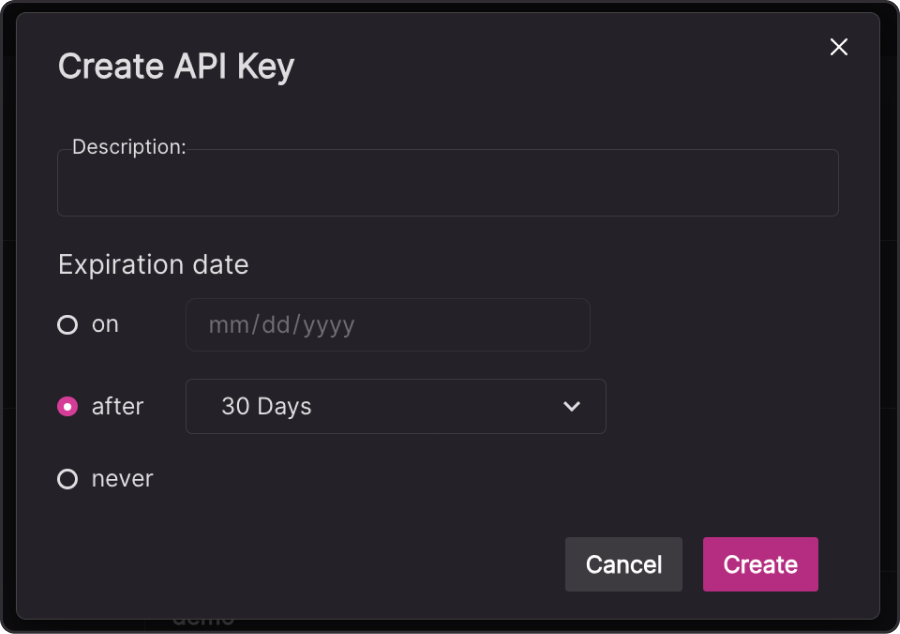The width and height of the screenshot is (900, 634).
Task: Click inside the Description text box
Action: pyautogui.click(x=447, y=182)
